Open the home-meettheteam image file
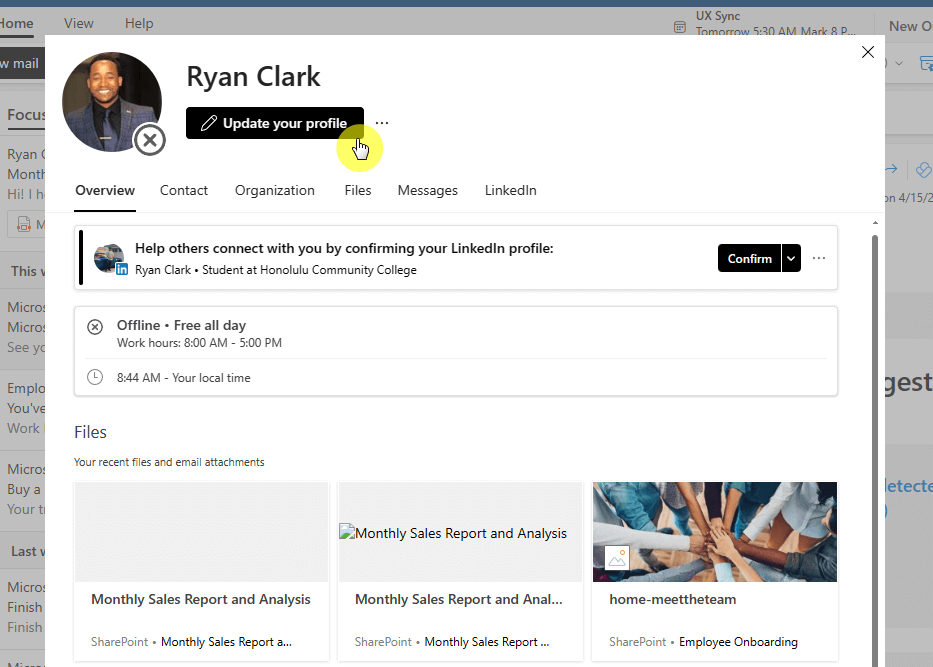933x667 pixels. (715, 571)
